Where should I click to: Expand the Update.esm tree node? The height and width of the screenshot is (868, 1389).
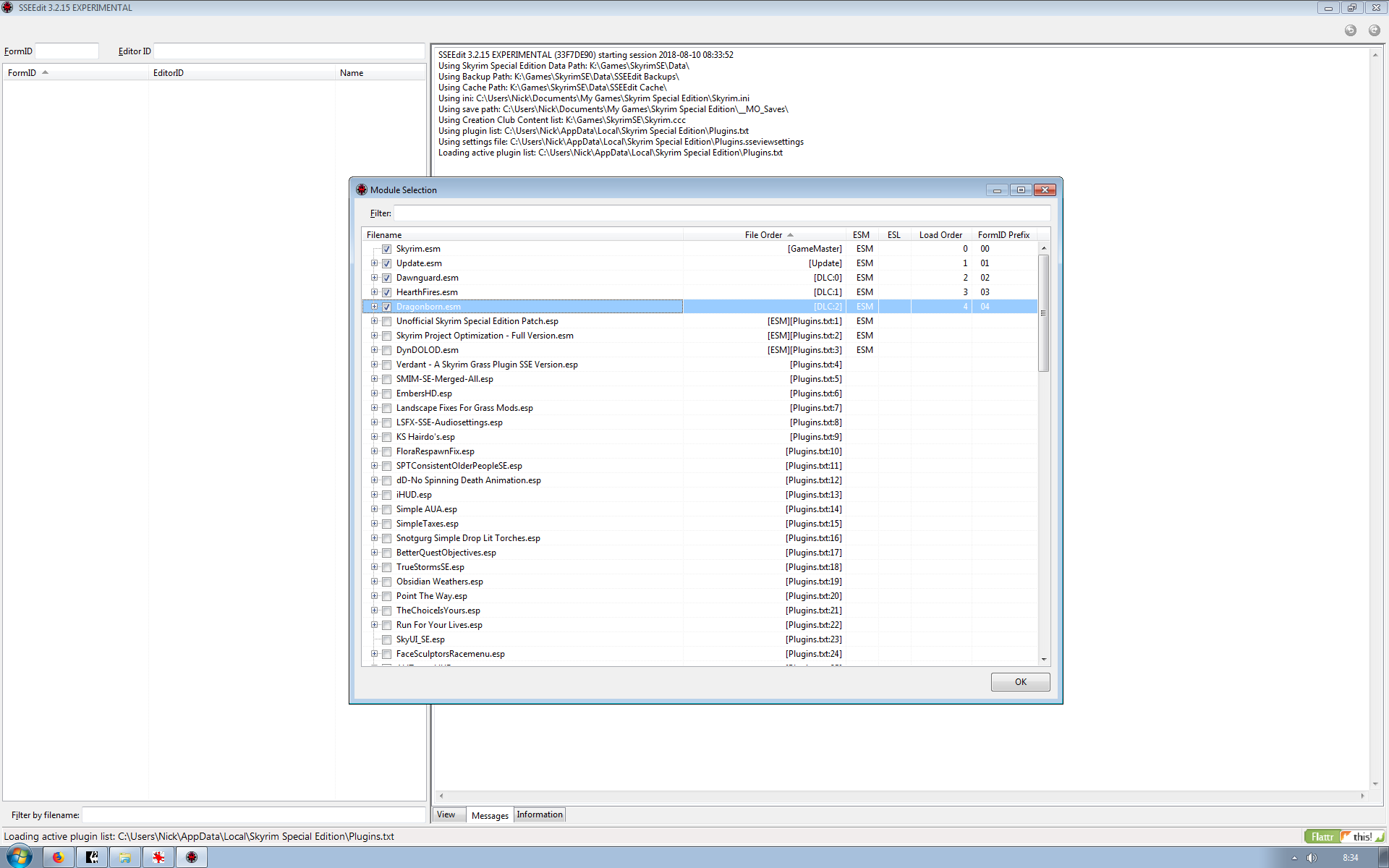(x=374, y=263)
